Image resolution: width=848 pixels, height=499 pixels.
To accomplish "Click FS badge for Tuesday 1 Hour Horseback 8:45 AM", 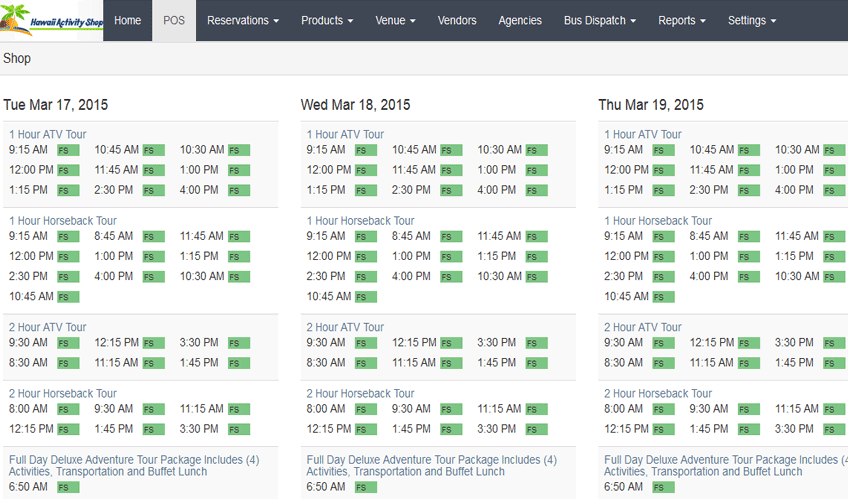I will click(x=154, y=237).
